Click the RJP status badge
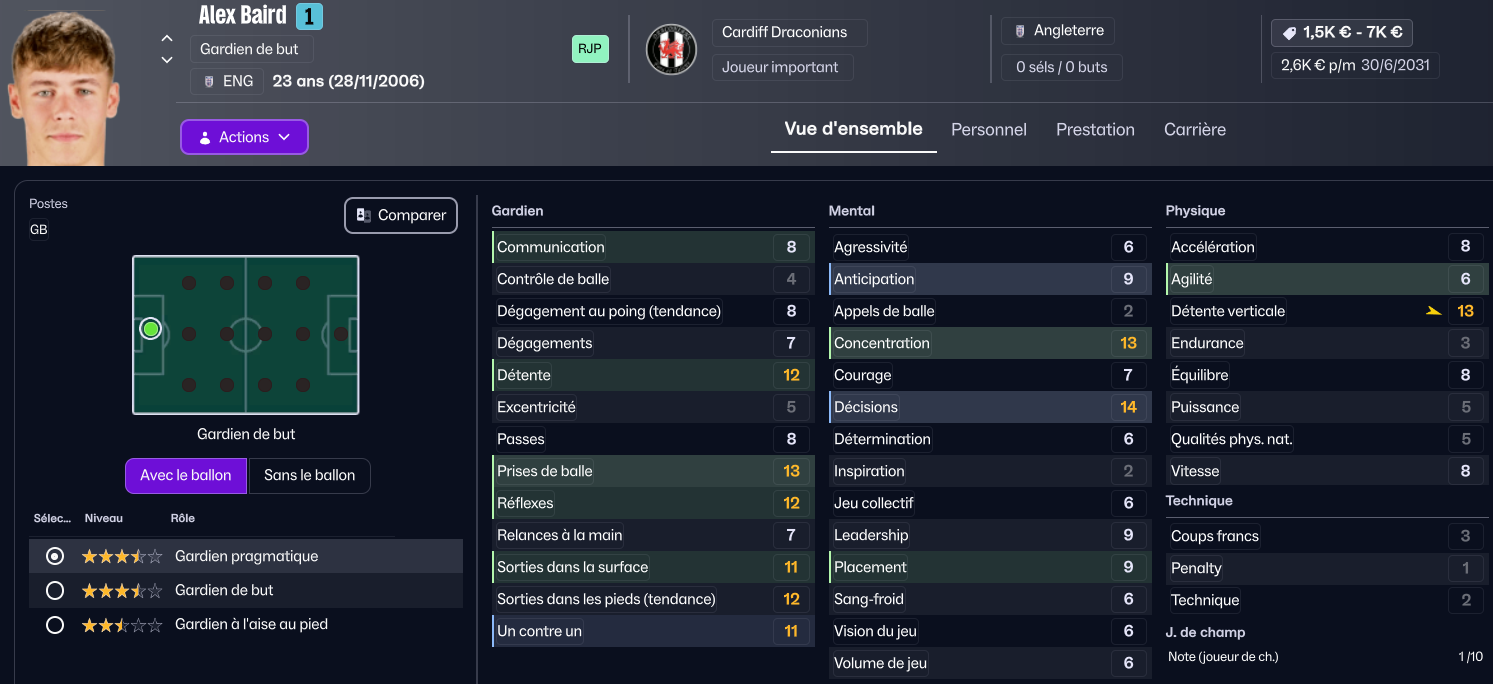1493x684 pixels. pos(590,49)
